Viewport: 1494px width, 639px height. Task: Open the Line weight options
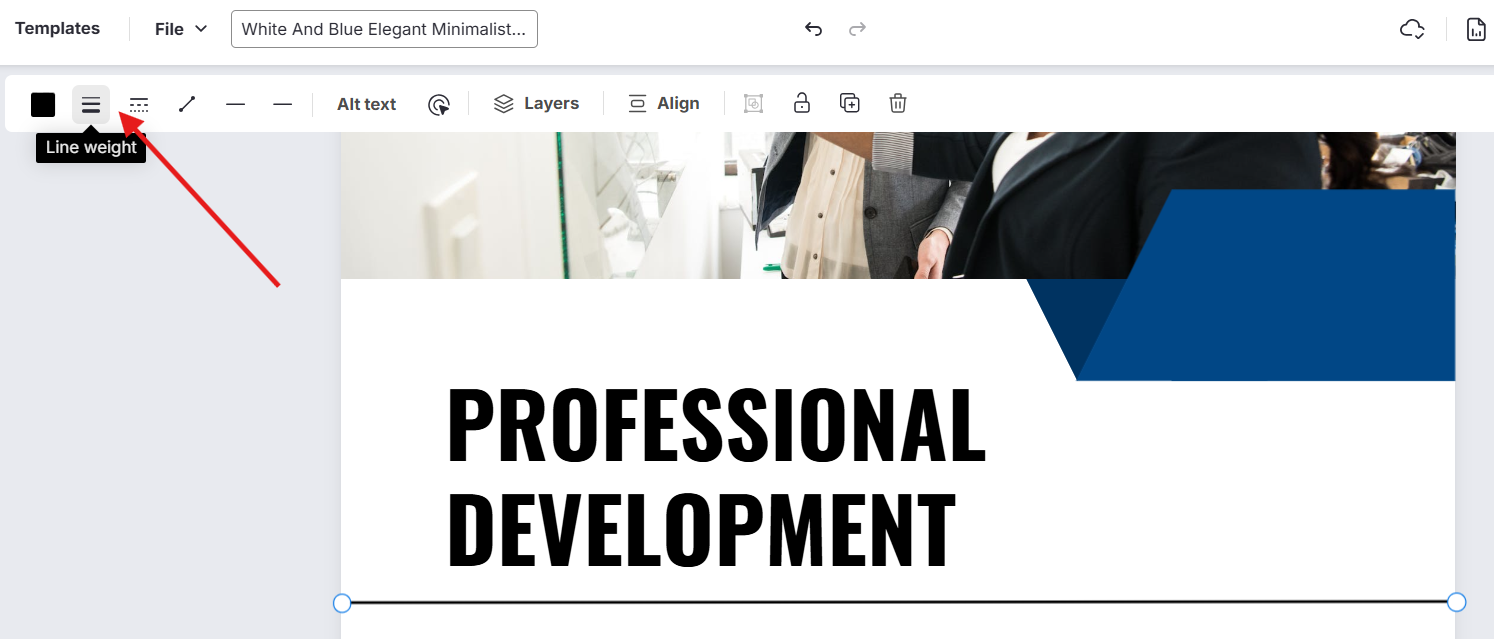(91, 104)
